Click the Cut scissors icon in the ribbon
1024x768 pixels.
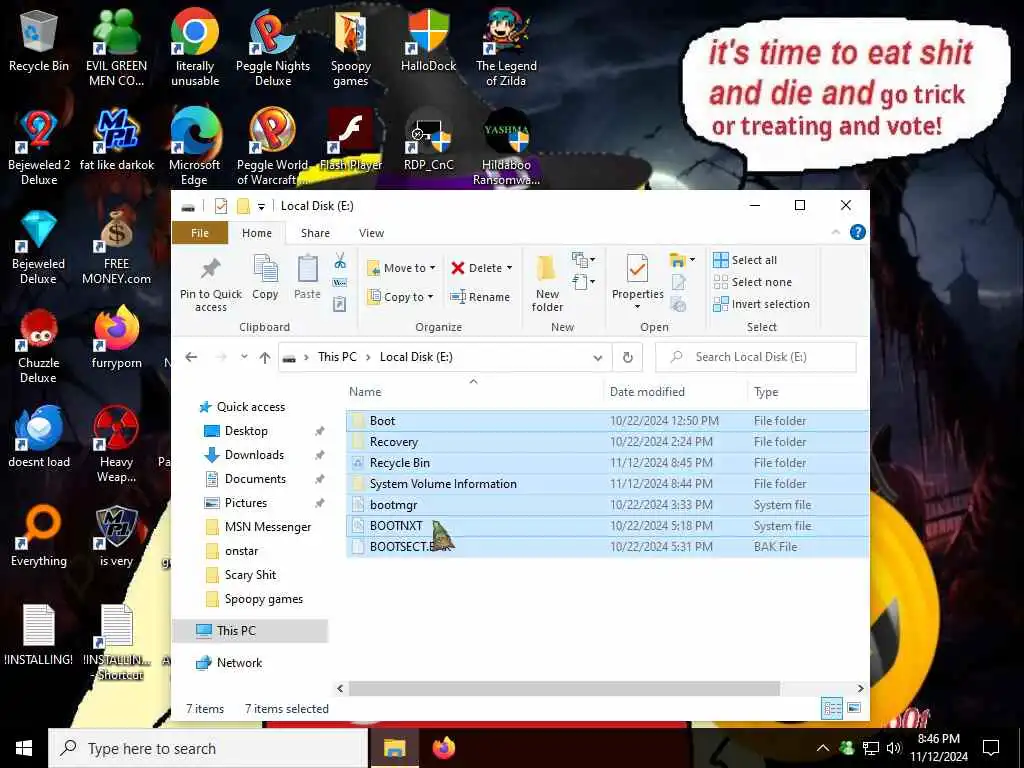340,261
